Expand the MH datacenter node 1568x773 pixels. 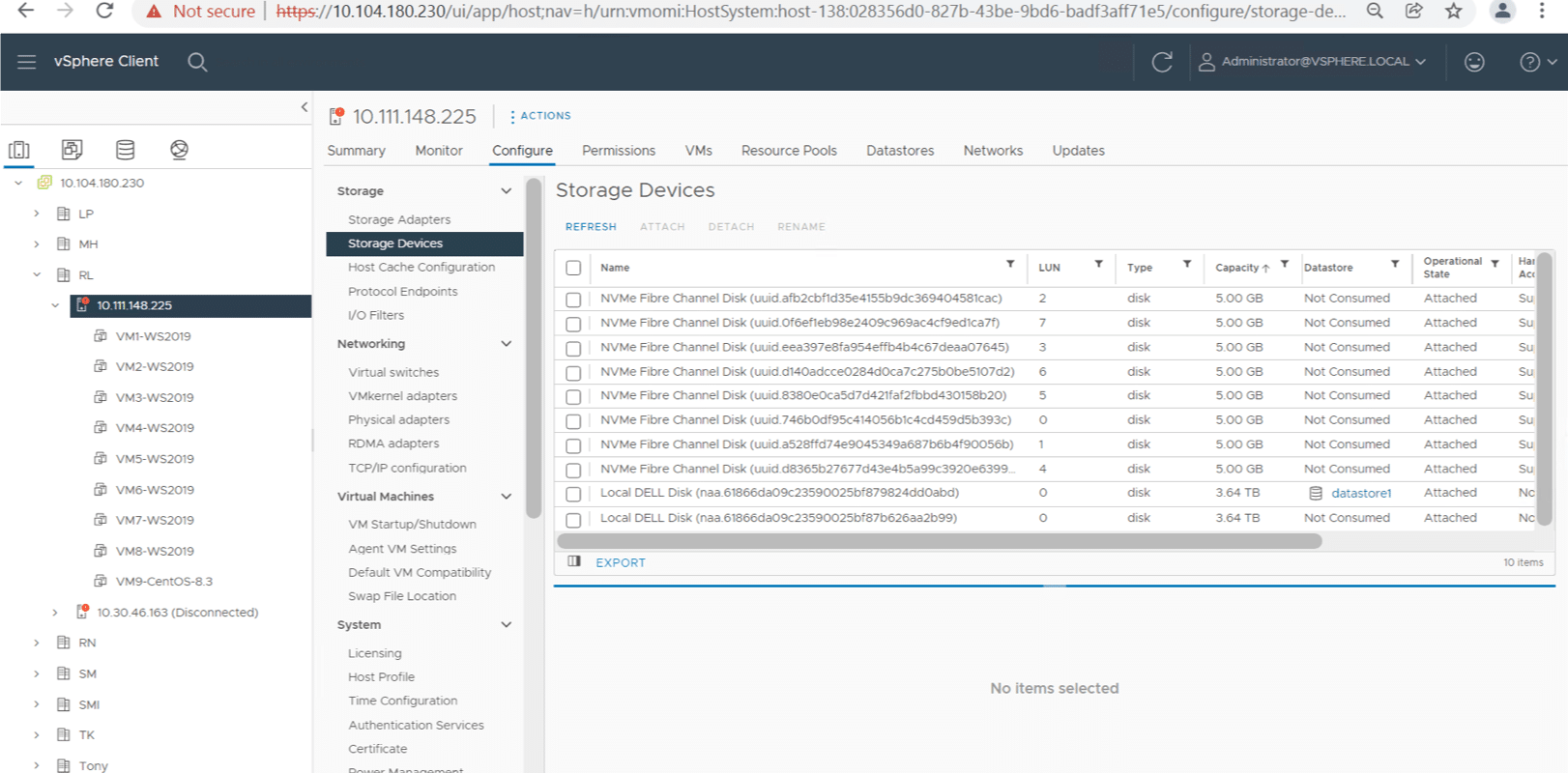[37, 244]
